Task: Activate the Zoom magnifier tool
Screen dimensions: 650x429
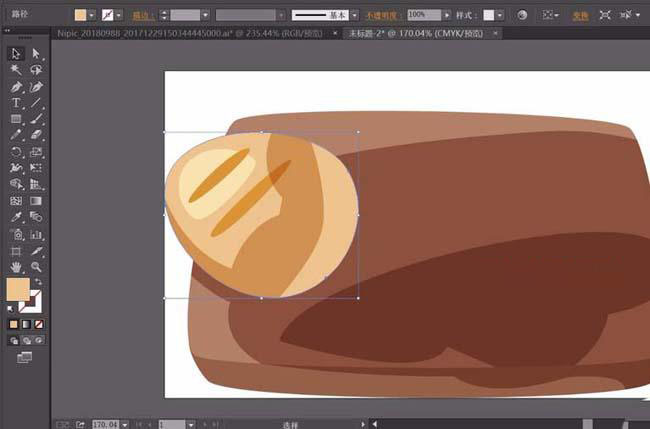Action: (36, 268)
